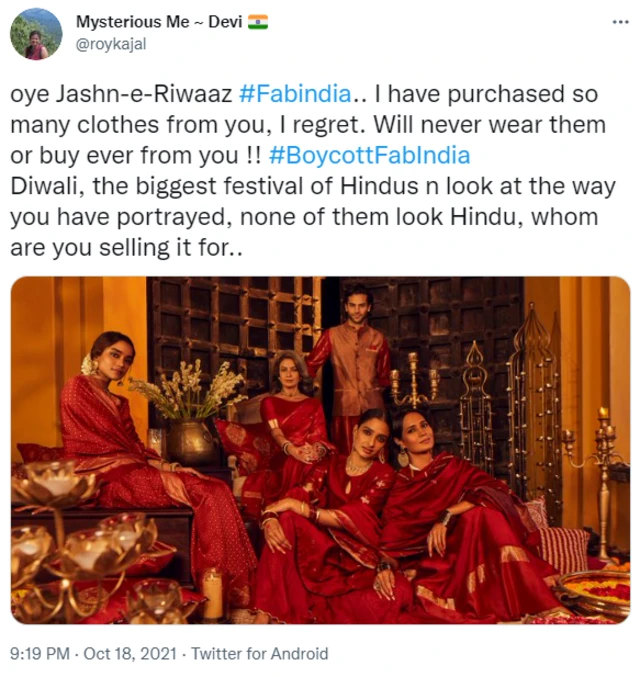
Task: Click the Twitter for Android source label
Action: pyautogui.click(x=259, y=654)
